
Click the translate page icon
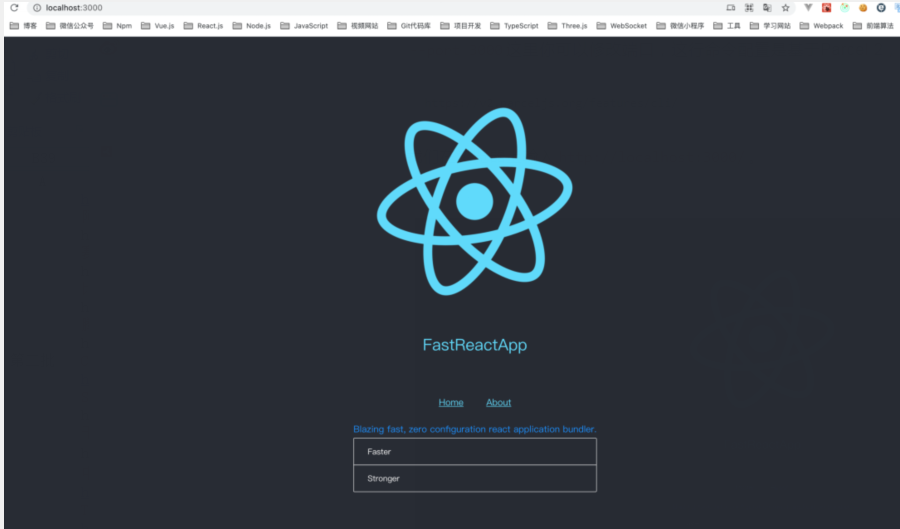click(767, 8)
